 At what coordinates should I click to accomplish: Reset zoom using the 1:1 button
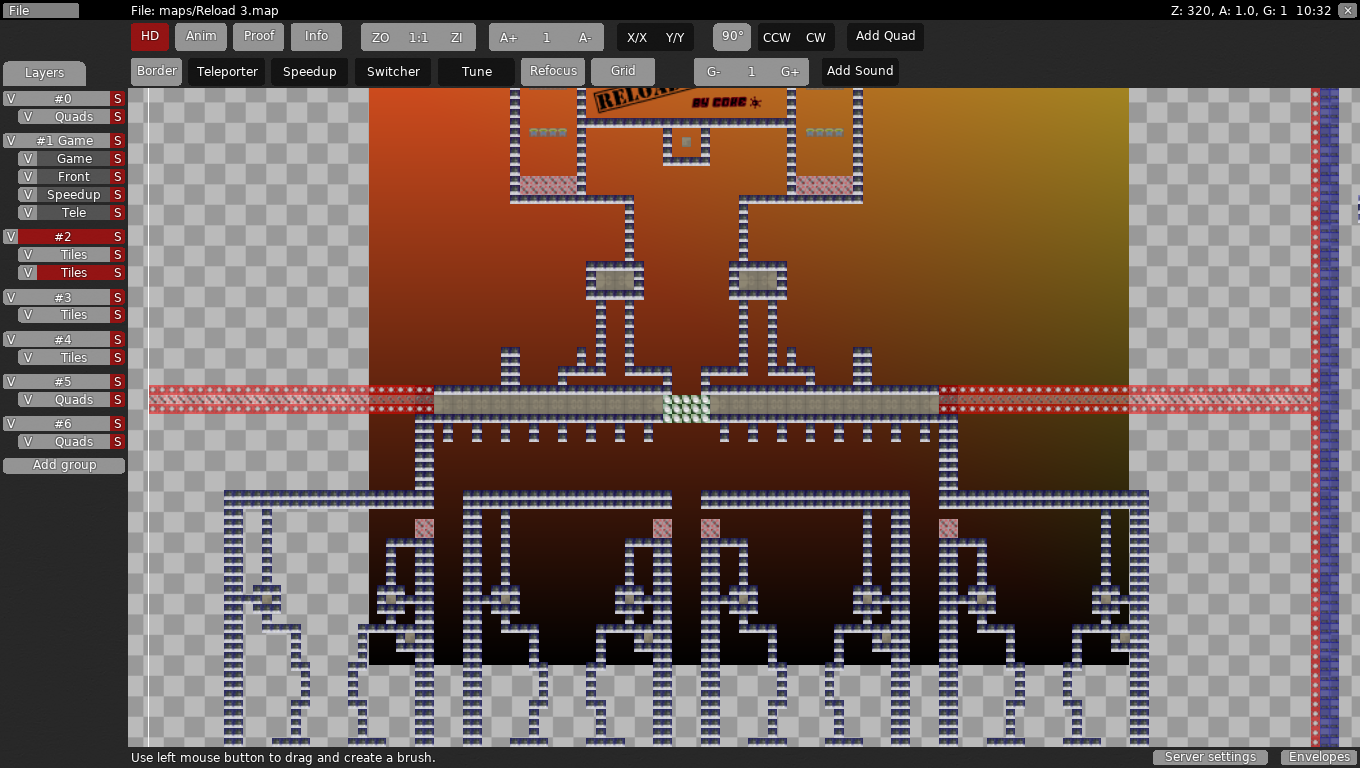click(418, 37)
